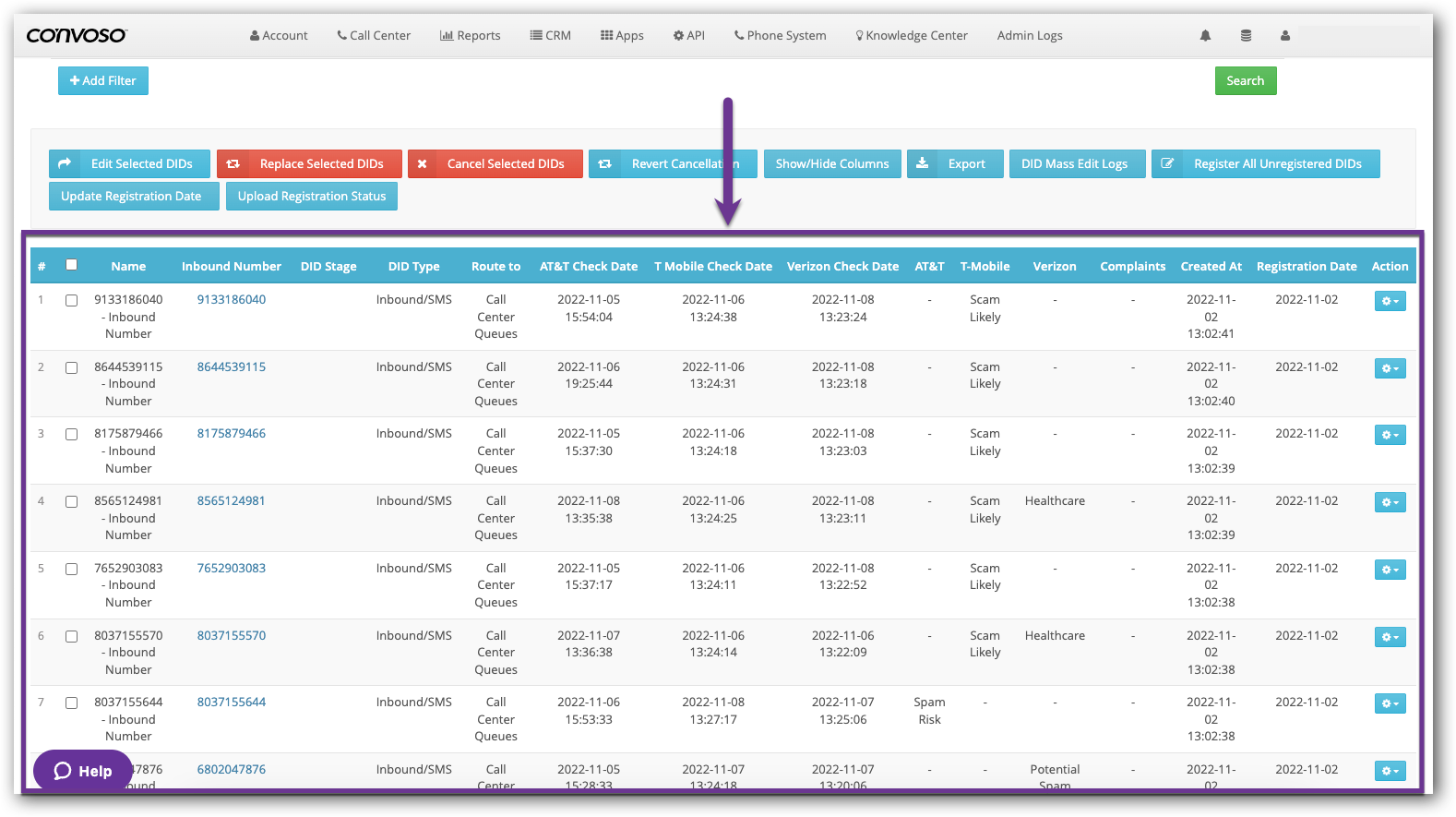Open inbound number link 8037155644
The image size is (1456, 817).
tap(232, 702)
